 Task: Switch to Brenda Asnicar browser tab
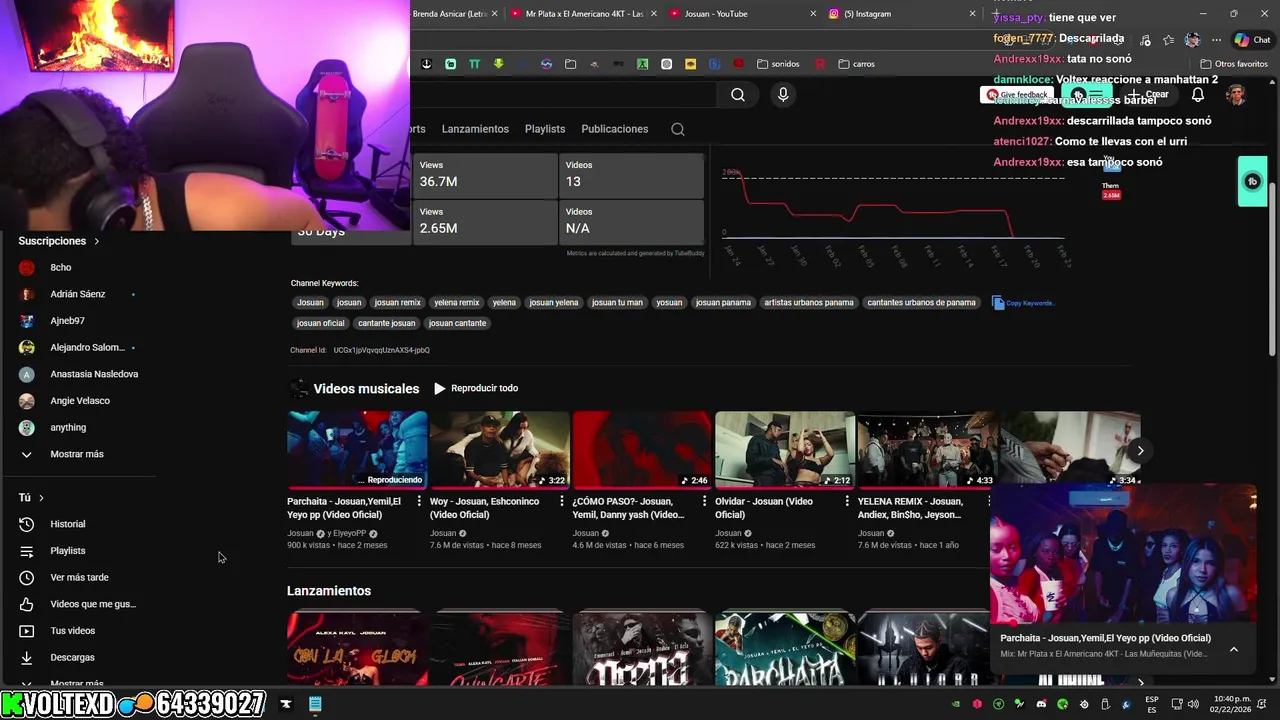455,14
